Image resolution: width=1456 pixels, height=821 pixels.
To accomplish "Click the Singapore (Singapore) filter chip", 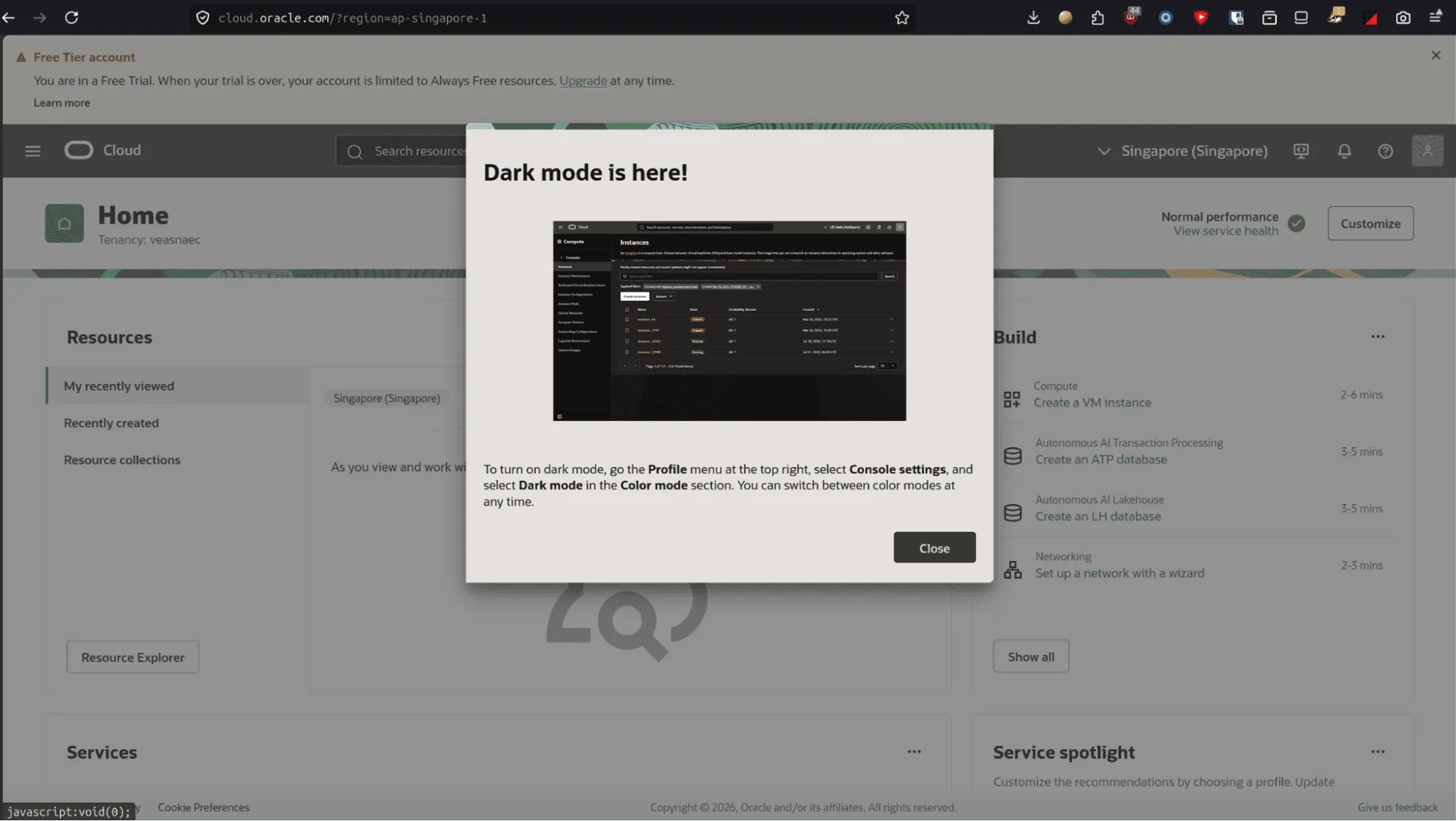I will coord(387,398).
